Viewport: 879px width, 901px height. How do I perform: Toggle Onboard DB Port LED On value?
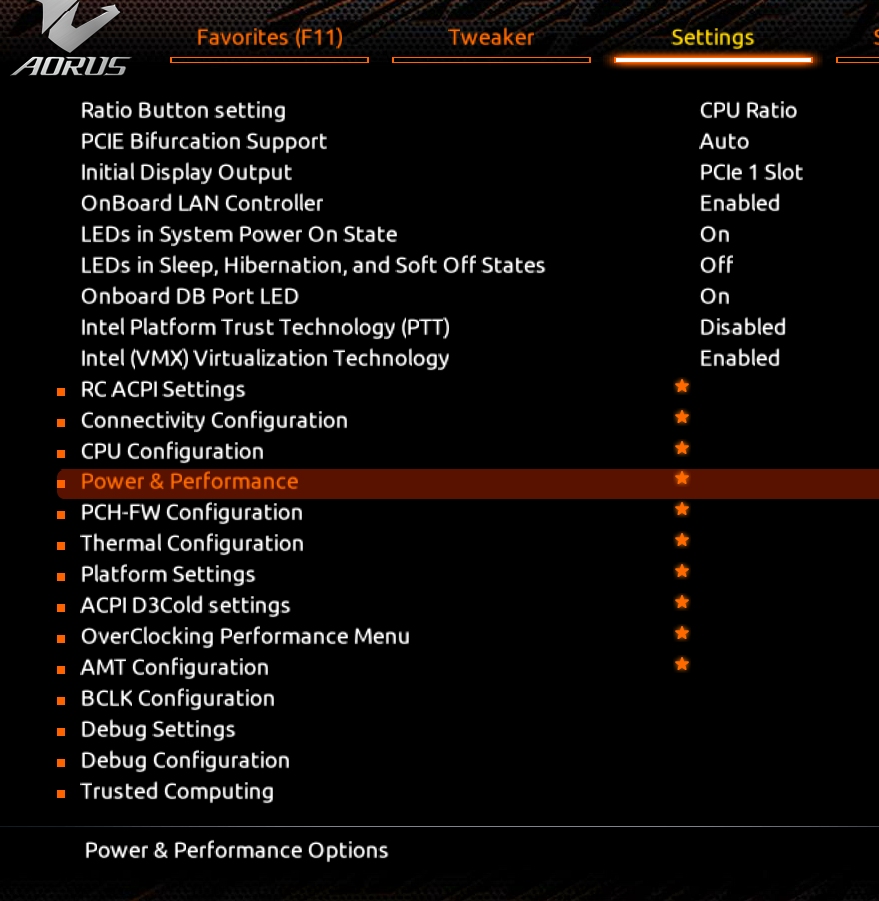click(x=715, y=297)
